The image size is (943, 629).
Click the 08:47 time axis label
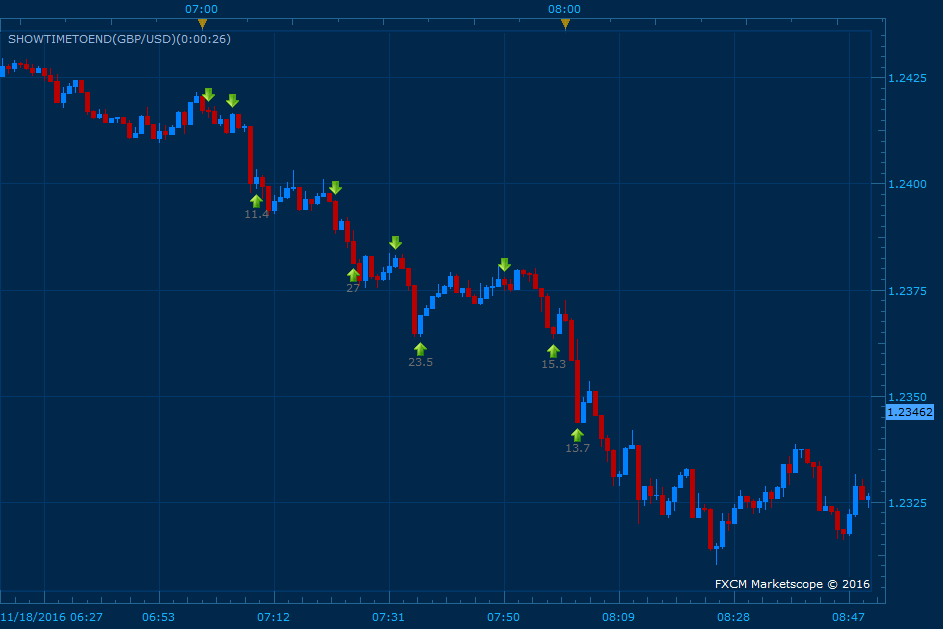click(848, 617)
